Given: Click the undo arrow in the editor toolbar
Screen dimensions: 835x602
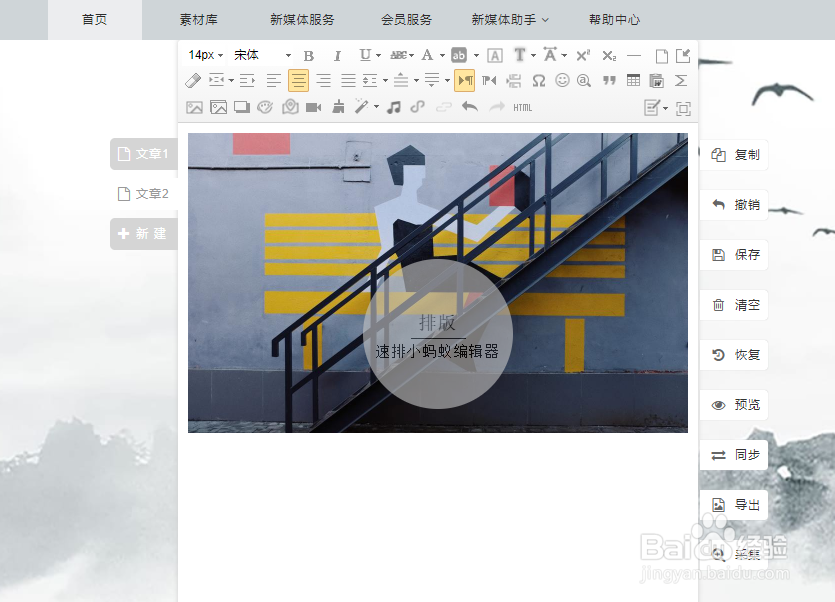Looking at the screenshot, I should tap(468, 107).
